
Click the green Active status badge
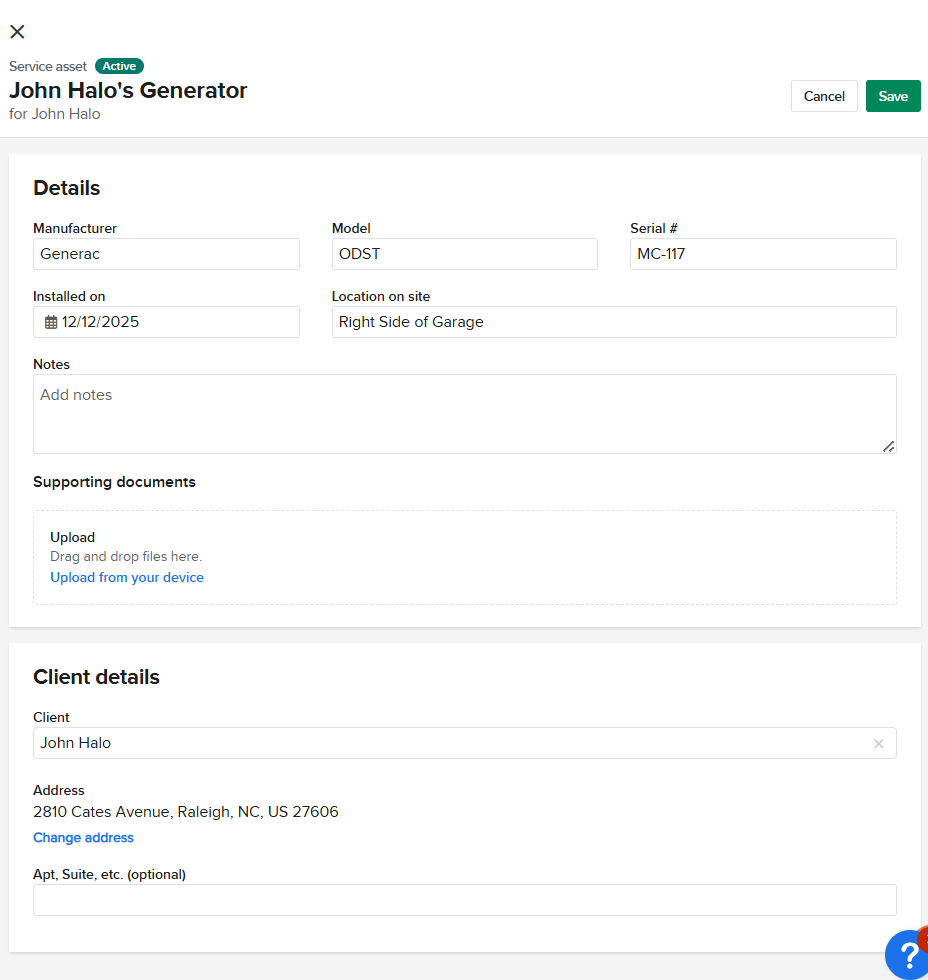pos(119,66)
